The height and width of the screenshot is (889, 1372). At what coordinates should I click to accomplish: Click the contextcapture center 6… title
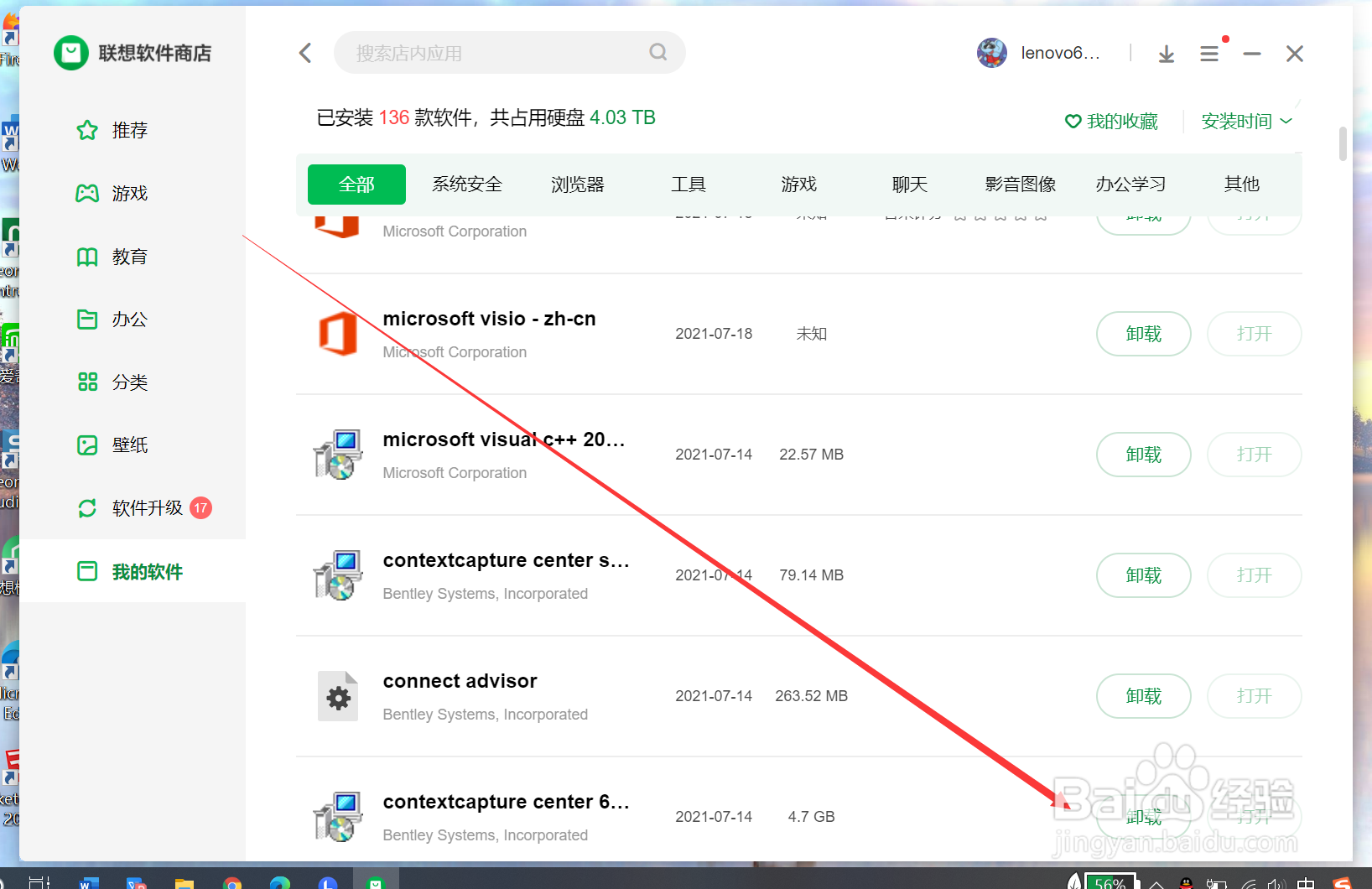point(507,802)
